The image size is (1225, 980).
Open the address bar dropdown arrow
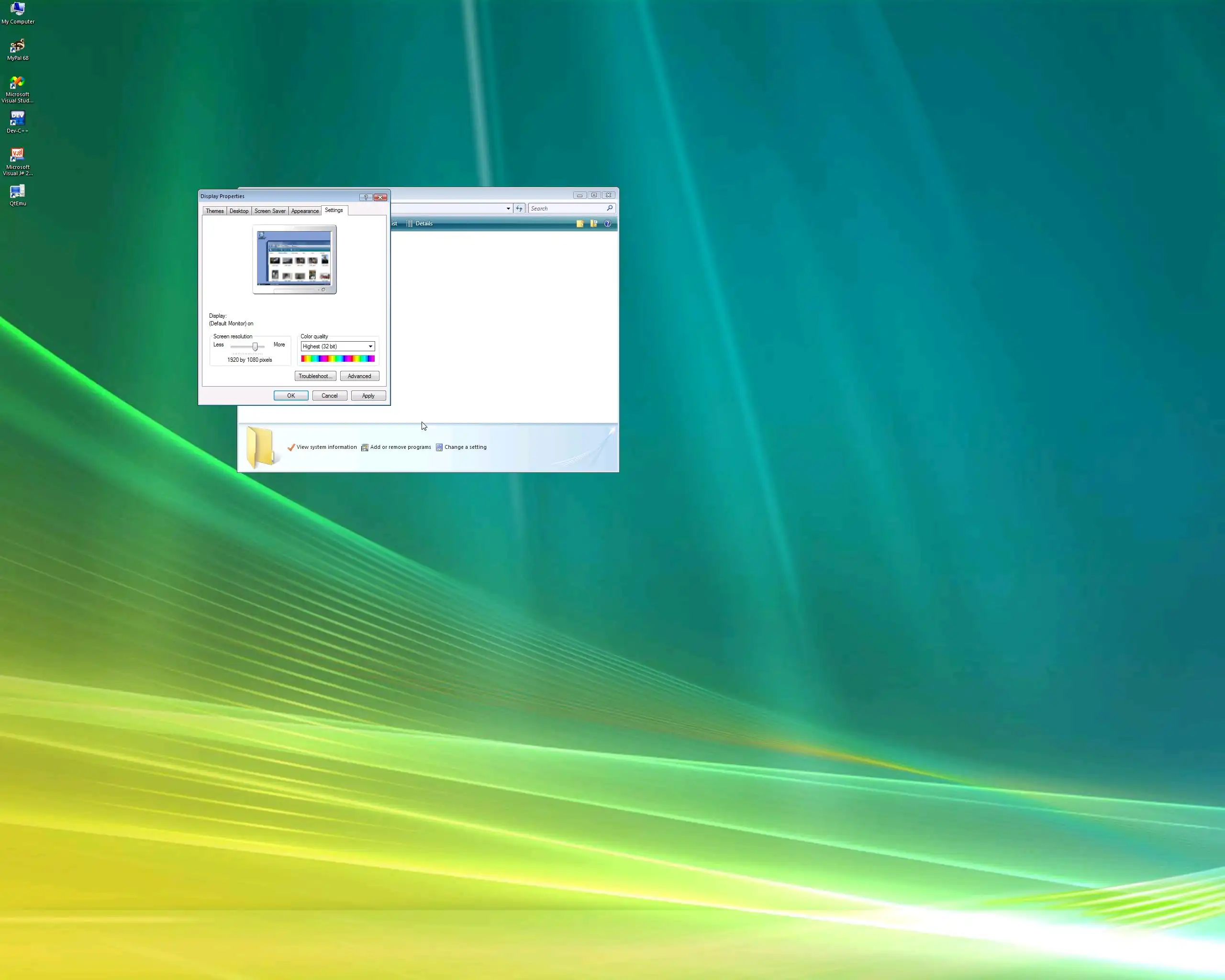[508, 209]
